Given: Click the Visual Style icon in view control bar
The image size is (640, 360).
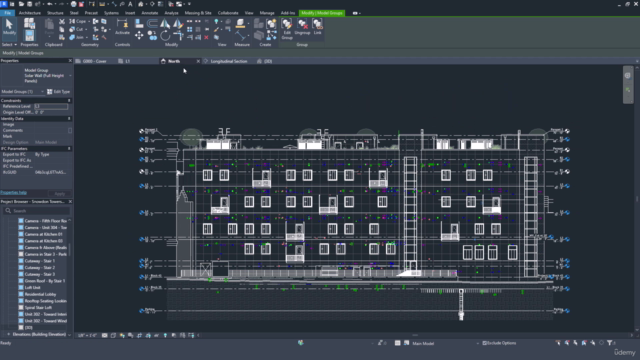Looking at the screenshot, I should (x=113, y=335).
